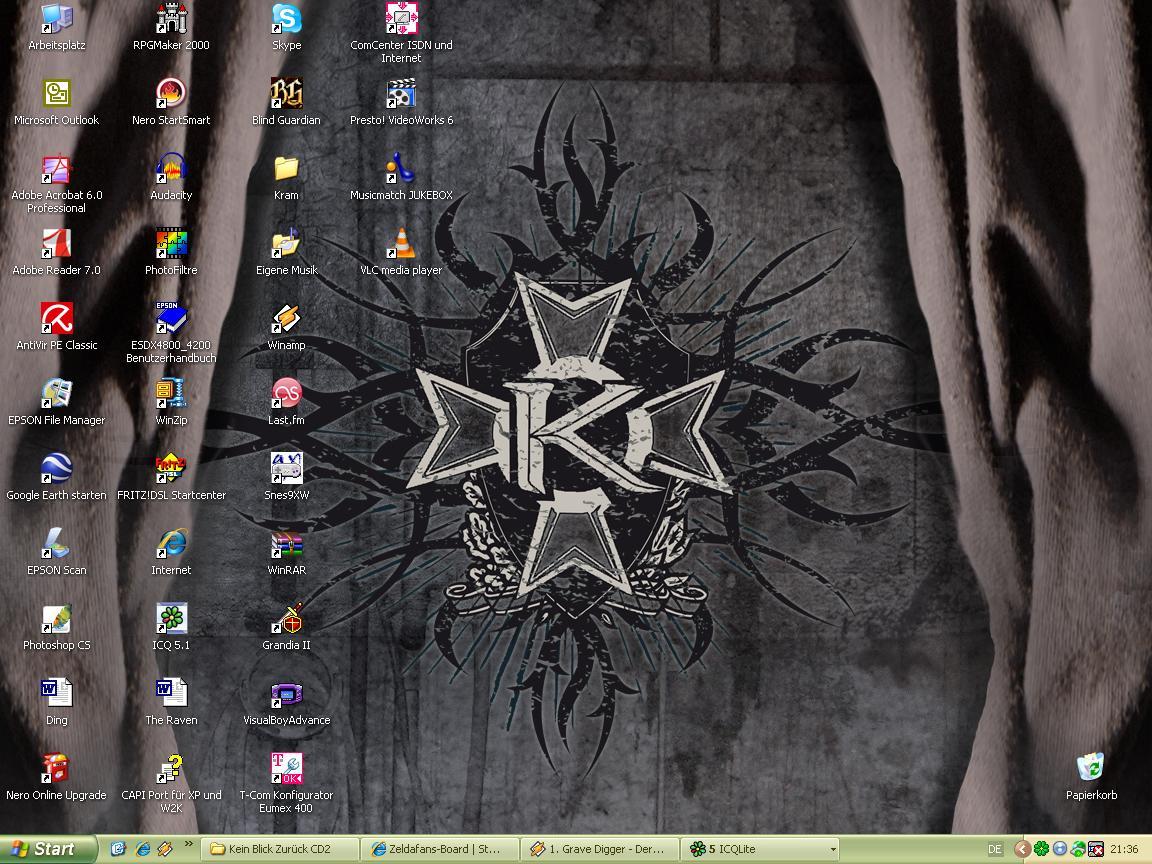This screenshot has height=864, width=1152.
Task: Start Winamp from Quick Launch bar
Action: [x=166, y=849]
